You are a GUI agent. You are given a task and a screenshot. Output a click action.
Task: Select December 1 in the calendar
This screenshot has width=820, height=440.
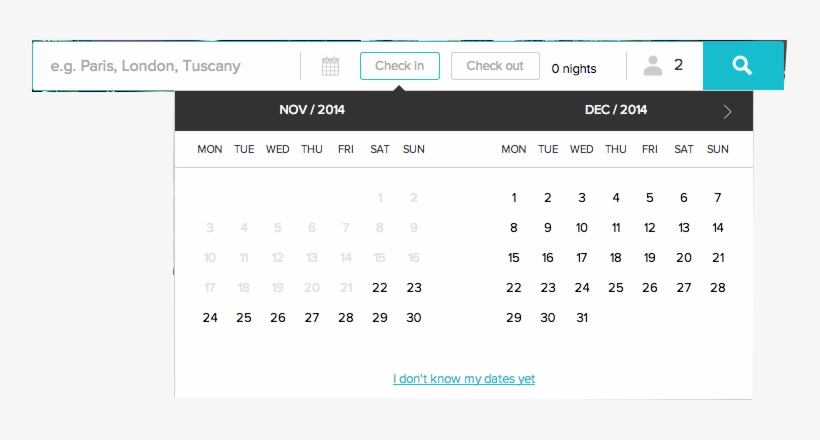[514, 198]
